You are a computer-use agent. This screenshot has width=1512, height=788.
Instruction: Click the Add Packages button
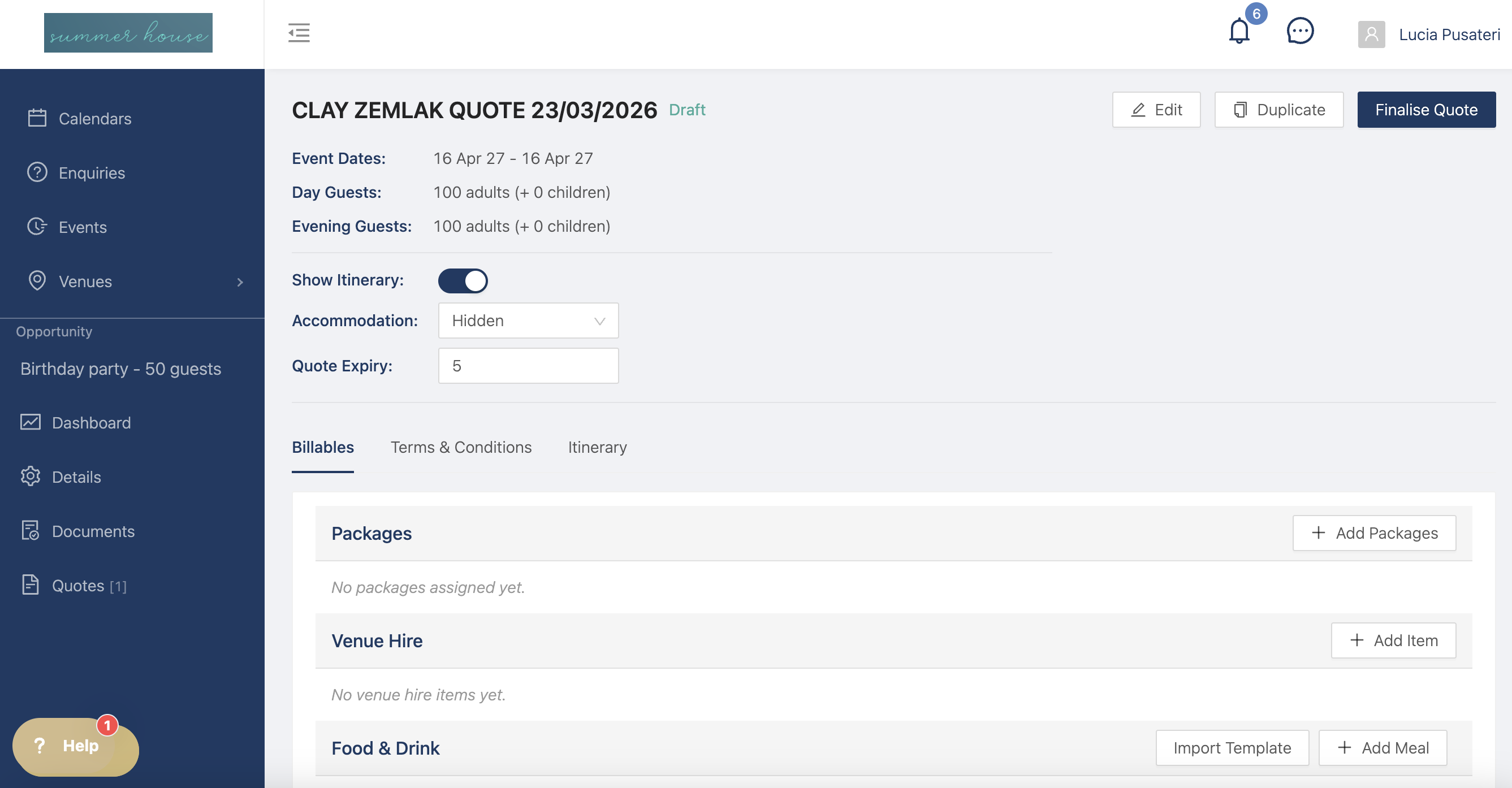(x=1373, y=532)
